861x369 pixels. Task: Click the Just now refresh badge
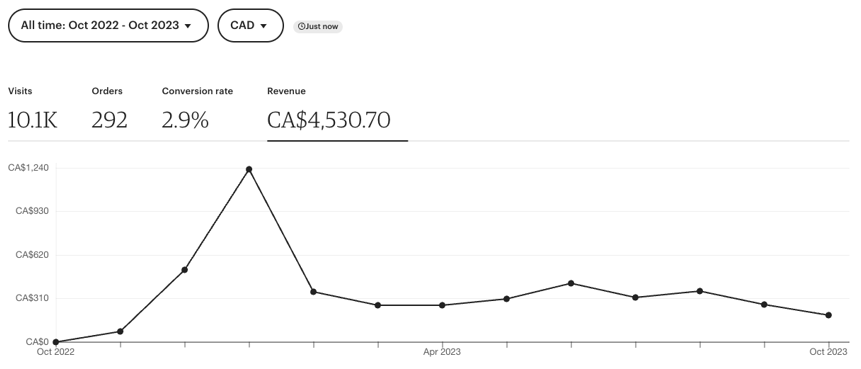point(318,26)
